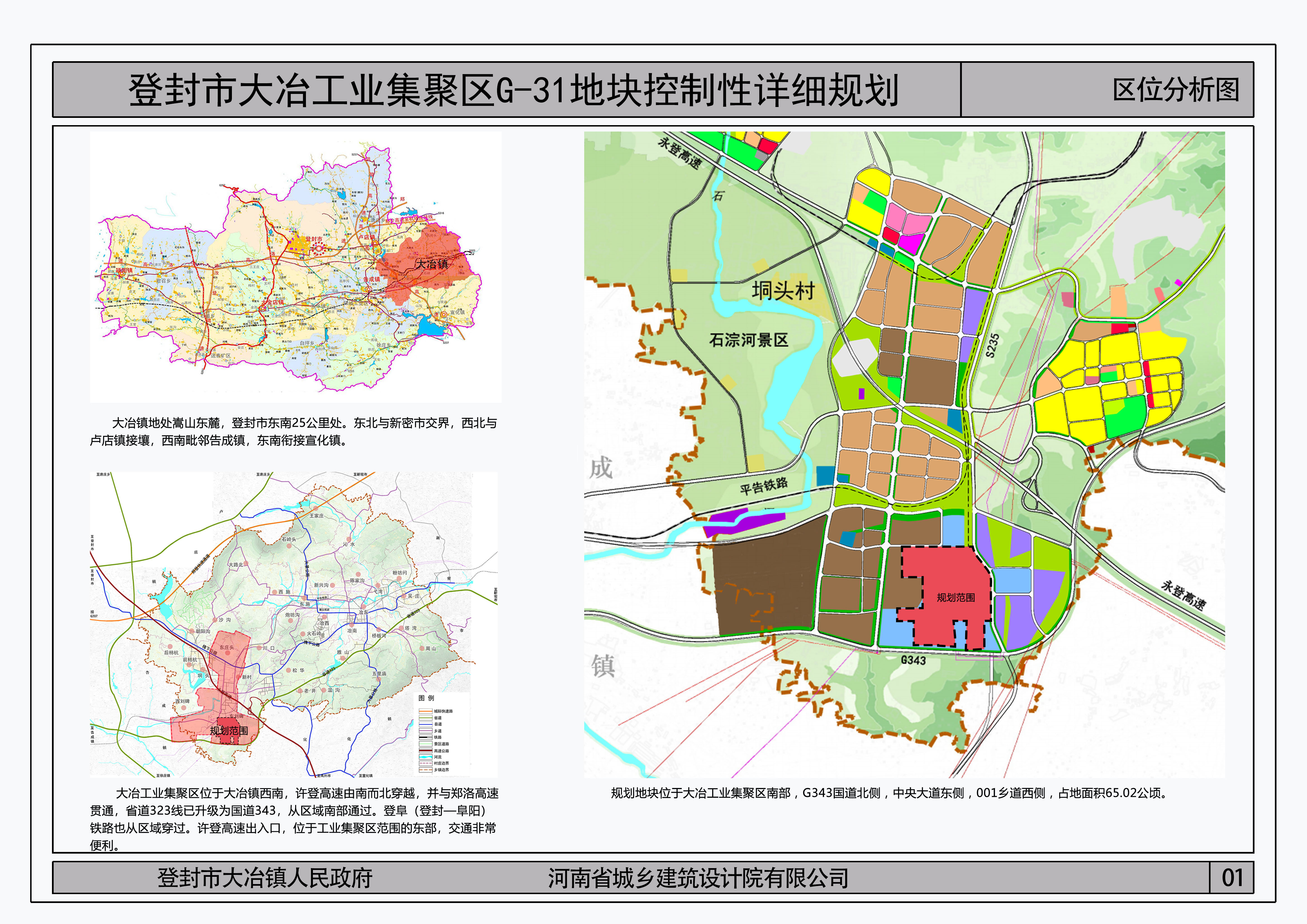The image size is (1307, 924).
Task: Click the 石淙河景区 scenic area label
Action: pyautogui.click(x=748, y=340)
